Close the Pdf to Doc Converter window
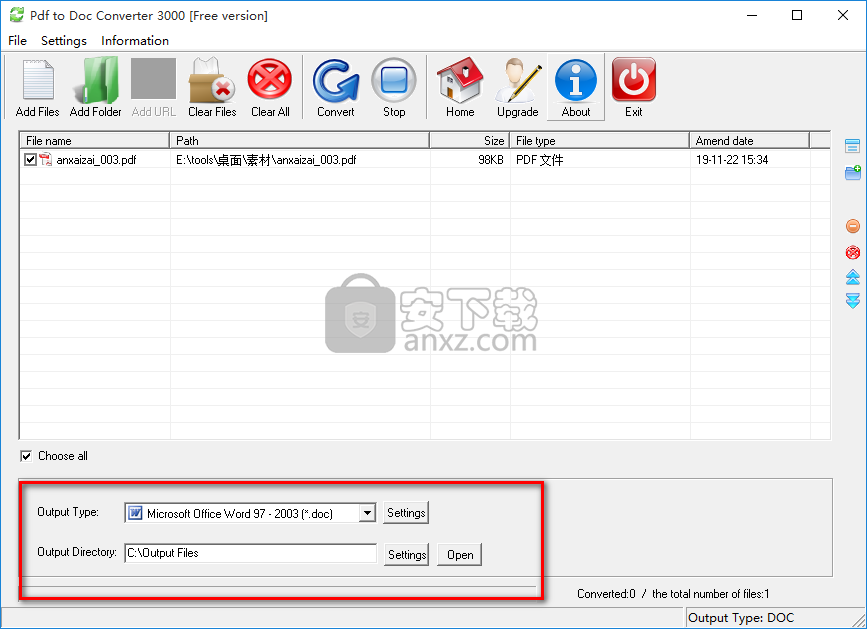Image resolution: width=867 pixels, height=629 pixels. pos(843,15)
